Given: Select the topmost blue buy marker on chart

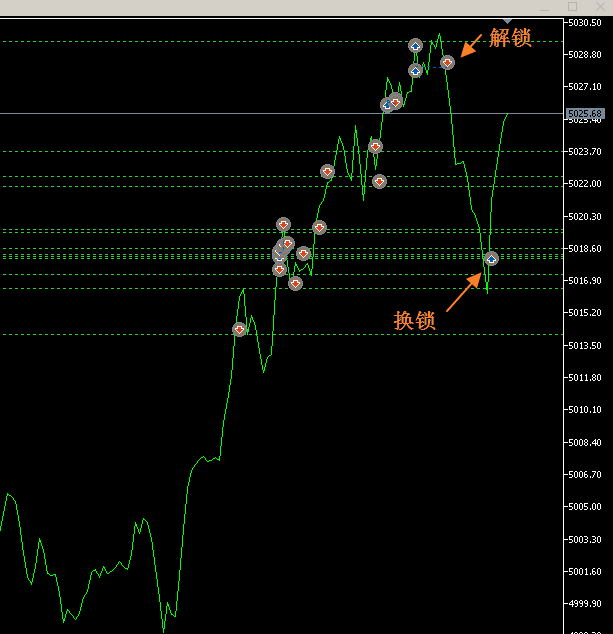Looking at the screenshot, I should (415, 46).
